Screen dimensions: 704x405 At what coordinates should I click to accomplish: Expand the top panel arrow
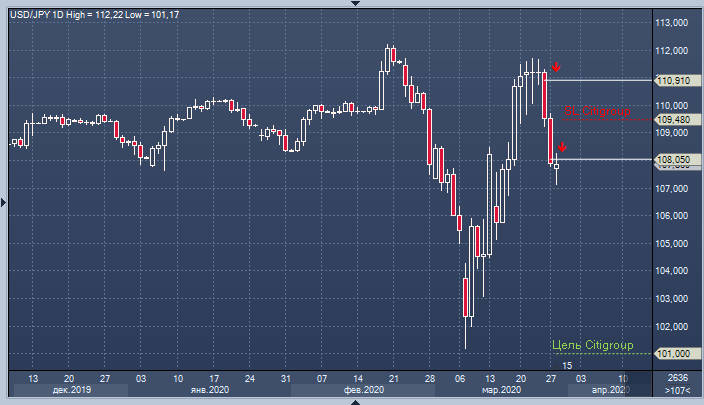click(x=352, y=3)
